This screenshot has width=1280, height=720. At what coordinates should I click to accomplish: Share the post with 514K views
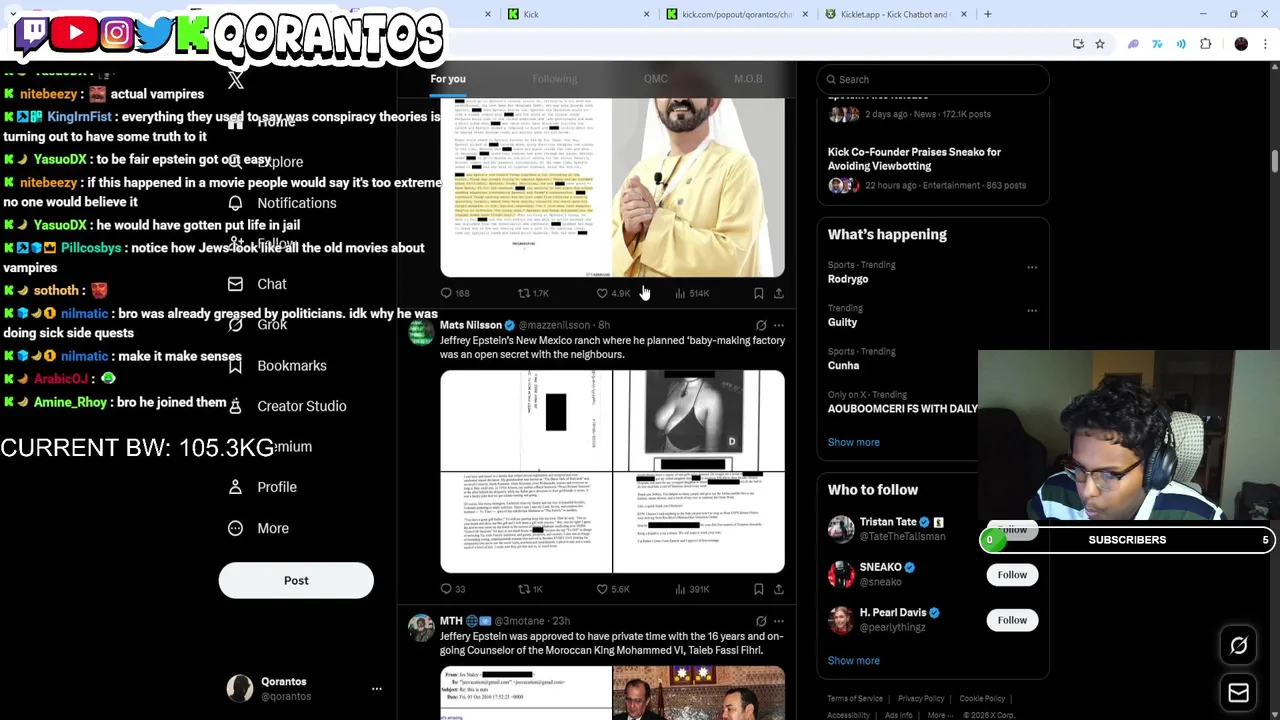[x=779, y=293]
